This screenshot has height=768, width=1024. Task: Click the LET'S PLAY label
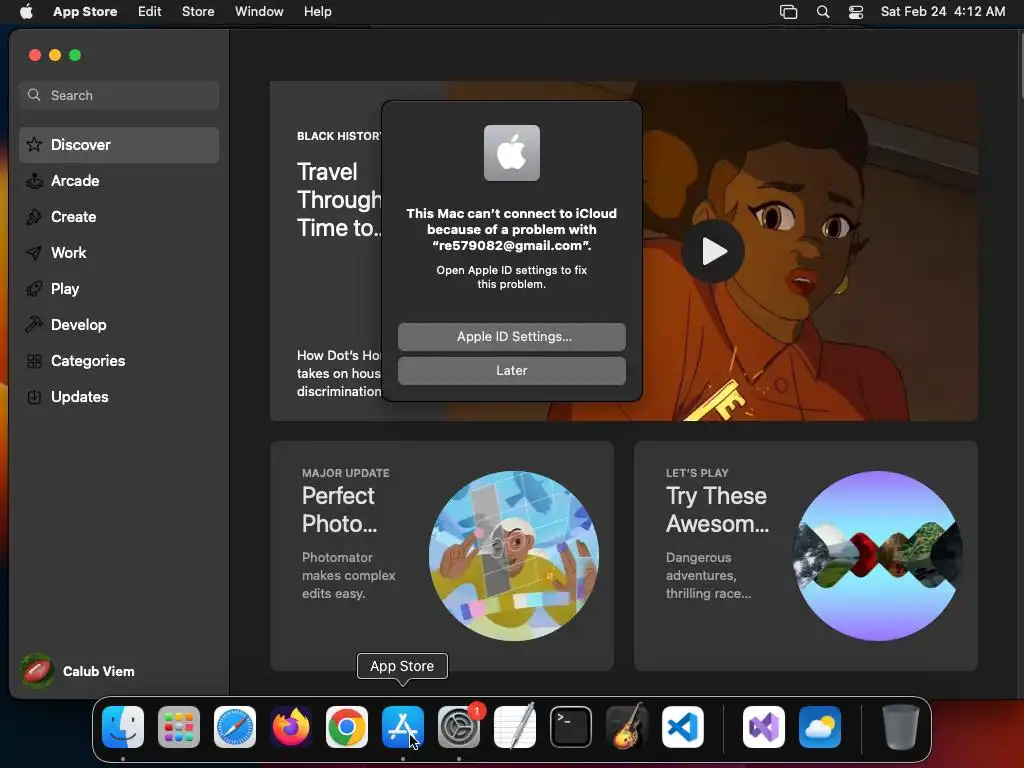(x=697, y=473)
